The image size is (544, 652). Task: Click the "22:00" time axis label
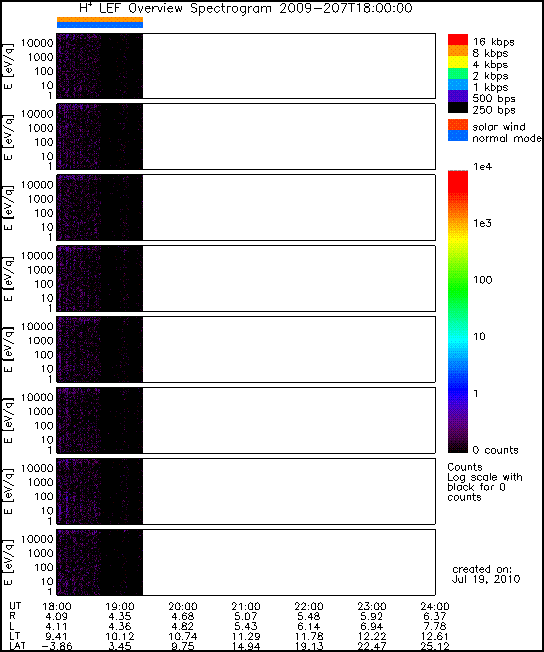tap(309, 607)
